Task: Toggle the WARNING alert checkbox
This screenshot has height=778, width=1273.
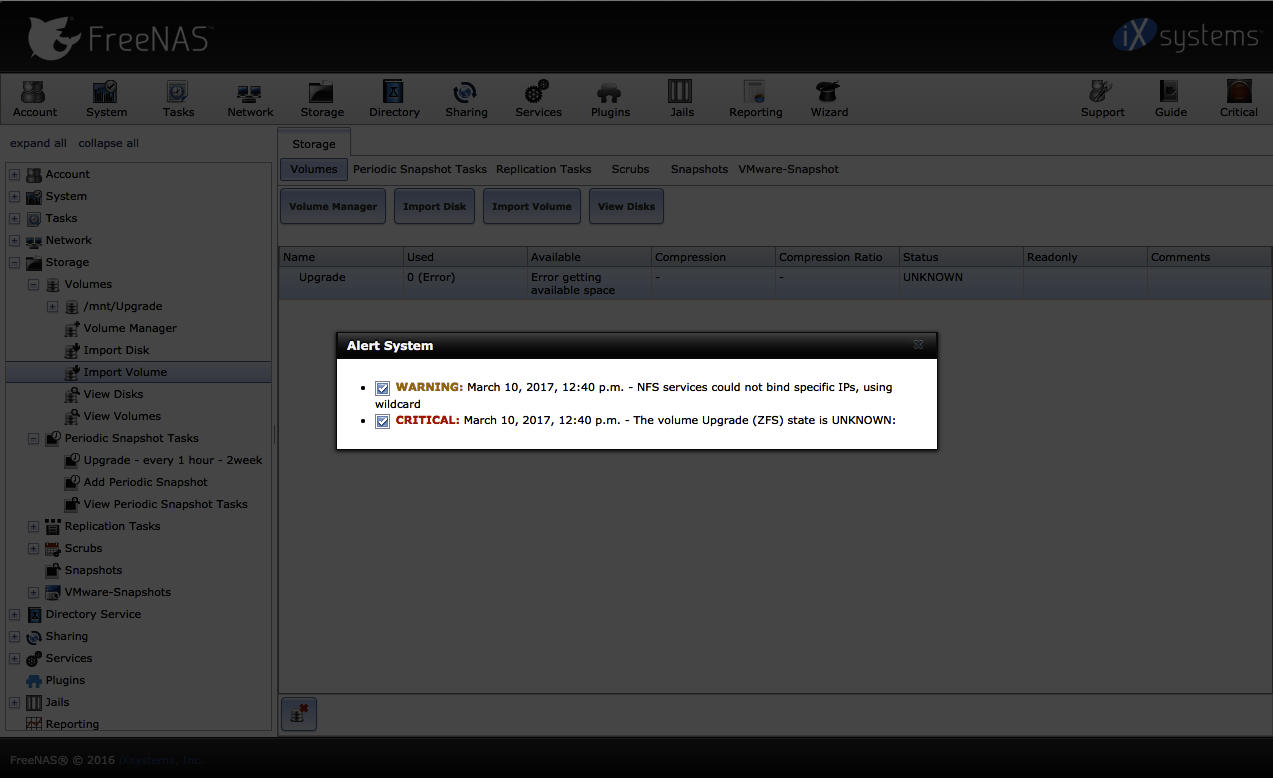Action: tap(382, 388)
